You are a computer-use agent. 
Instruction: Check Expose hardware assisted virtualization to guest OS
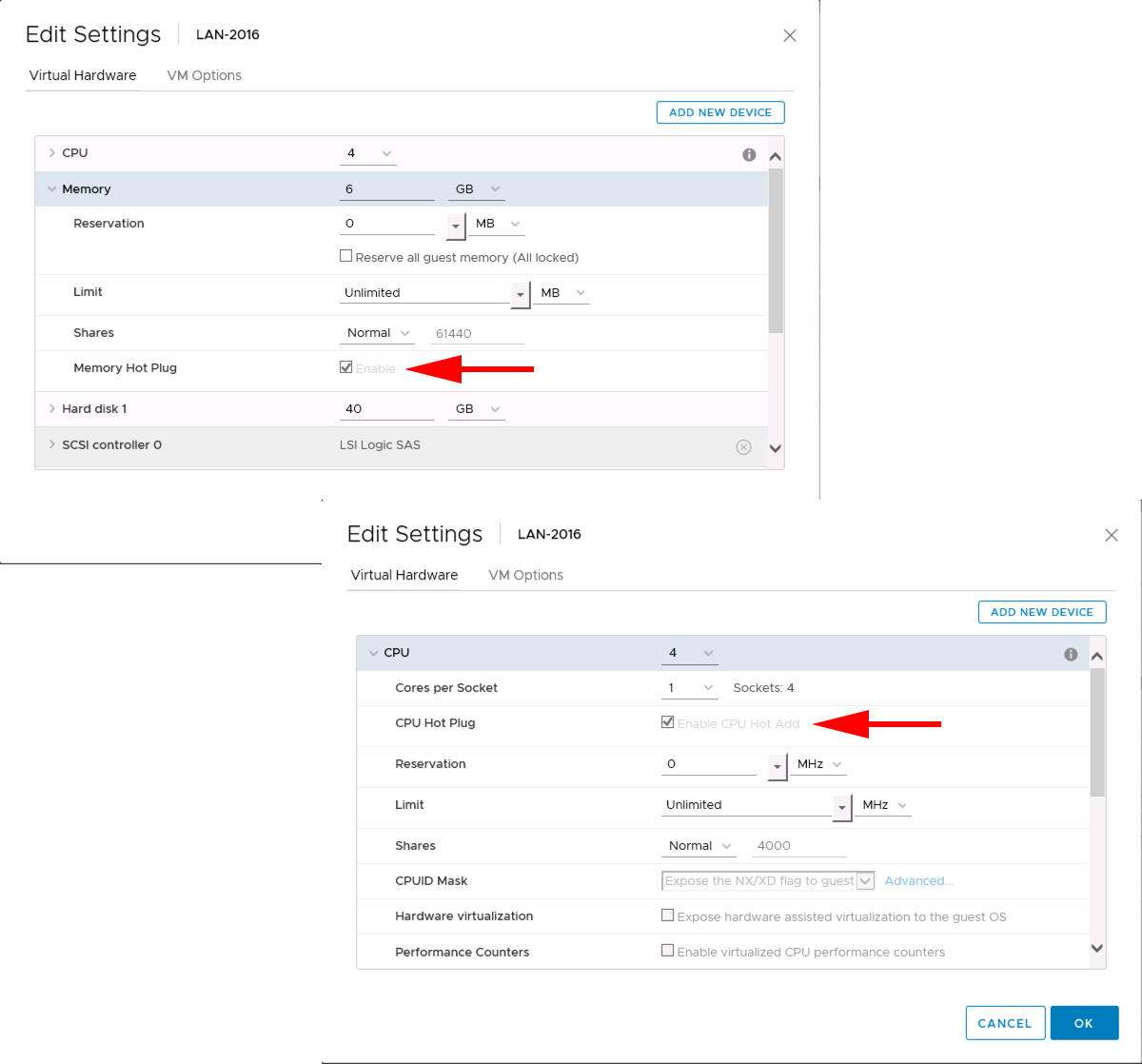coord(667,916)
